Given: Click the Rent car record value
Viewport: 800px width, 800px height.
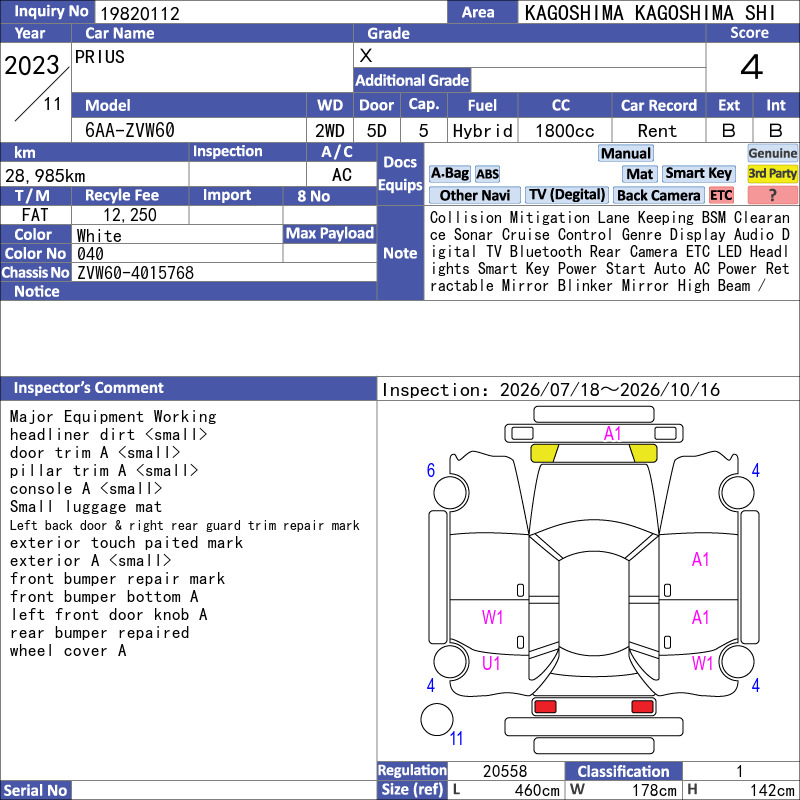Looking at the screenshot, I should point(657,131).
